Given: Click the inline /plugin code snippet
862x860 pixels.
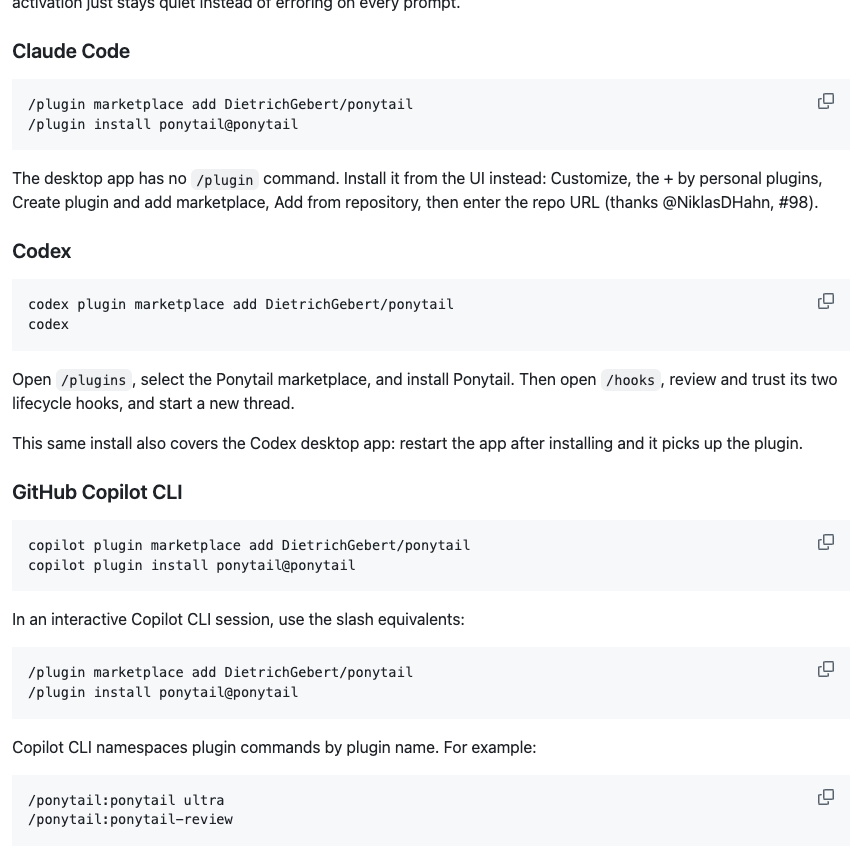Looking at the screenshot, I should tap(225, 180).
